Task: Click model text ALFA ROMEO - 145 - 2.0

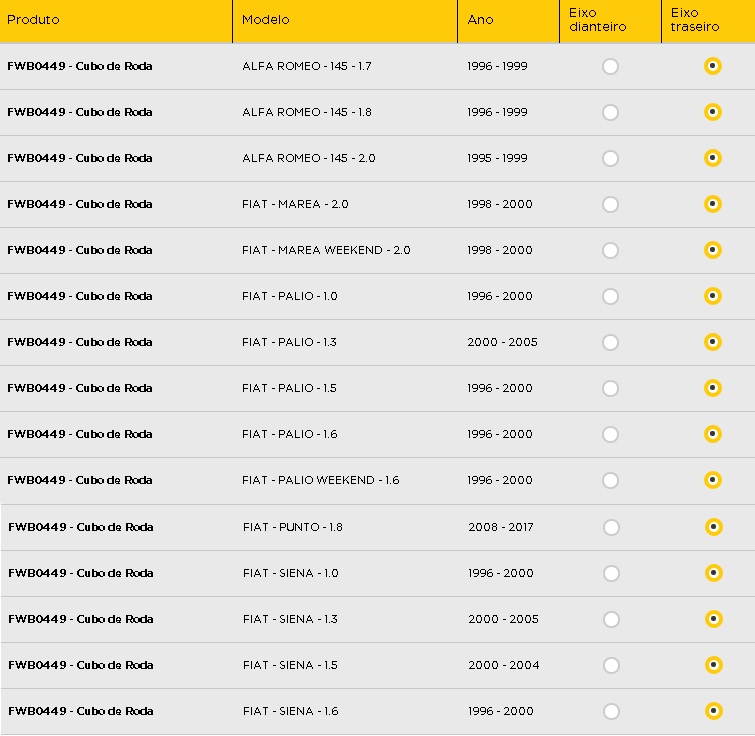Action: pyautogui.click(x=309, y=158)
